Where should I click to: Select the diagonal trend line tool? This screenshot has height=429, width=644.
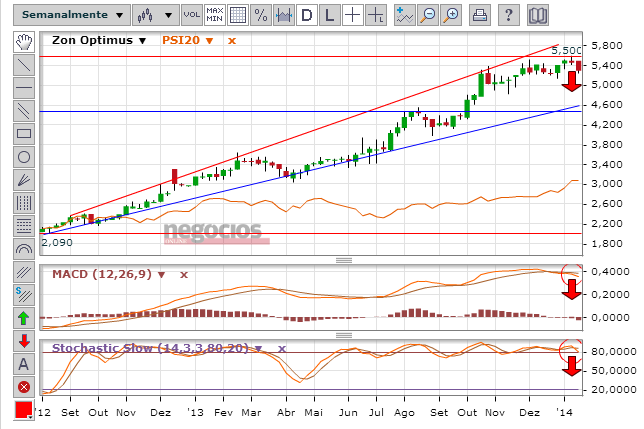coord(24,65)
